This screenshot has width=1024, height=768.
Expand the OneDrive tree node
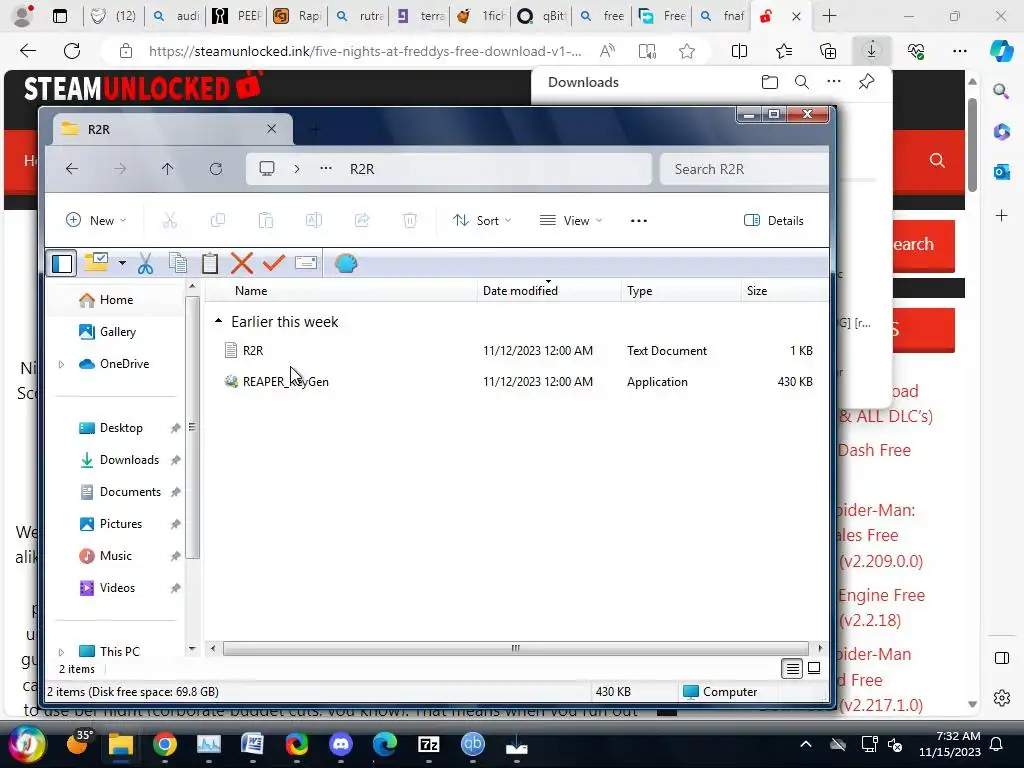click(61, 364)
